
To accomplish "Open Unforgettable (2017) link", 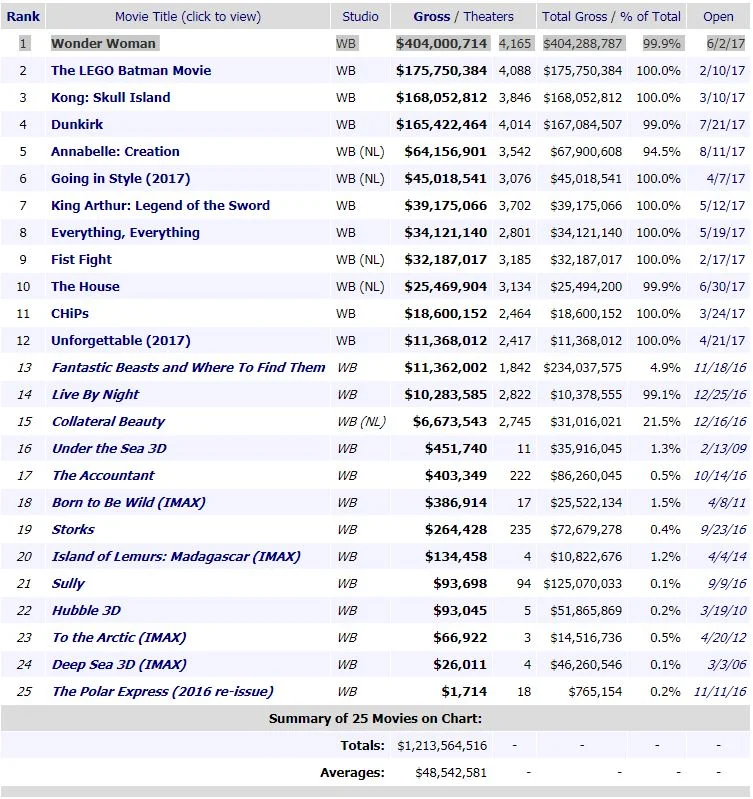I will 121,340.
